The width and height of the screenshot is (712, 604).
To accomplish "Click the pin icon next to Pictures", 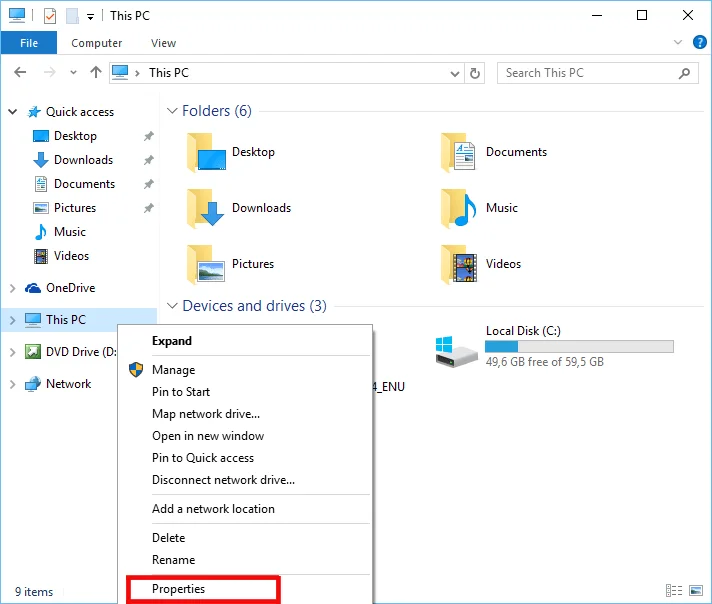I will click(148, 208).
